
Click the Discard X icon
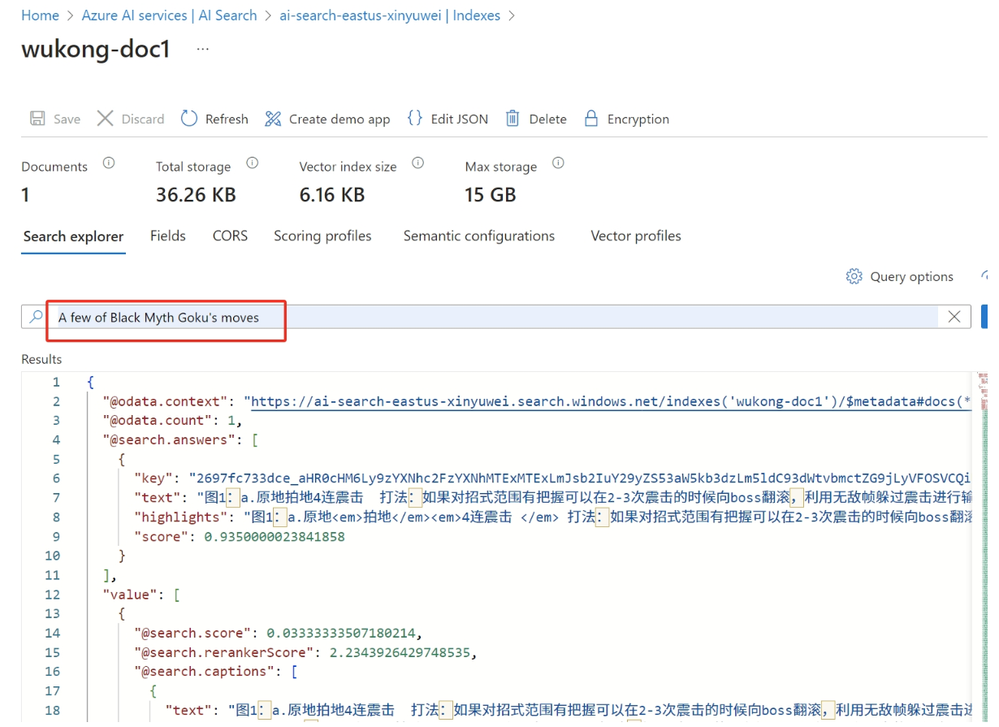[105, 119]
